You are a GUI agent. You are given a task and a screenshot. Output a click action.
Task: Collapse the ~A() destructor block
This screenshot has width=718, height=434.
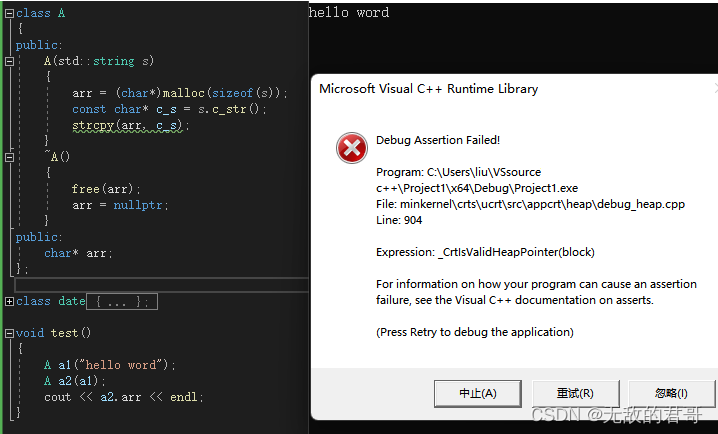coord(9,157)
